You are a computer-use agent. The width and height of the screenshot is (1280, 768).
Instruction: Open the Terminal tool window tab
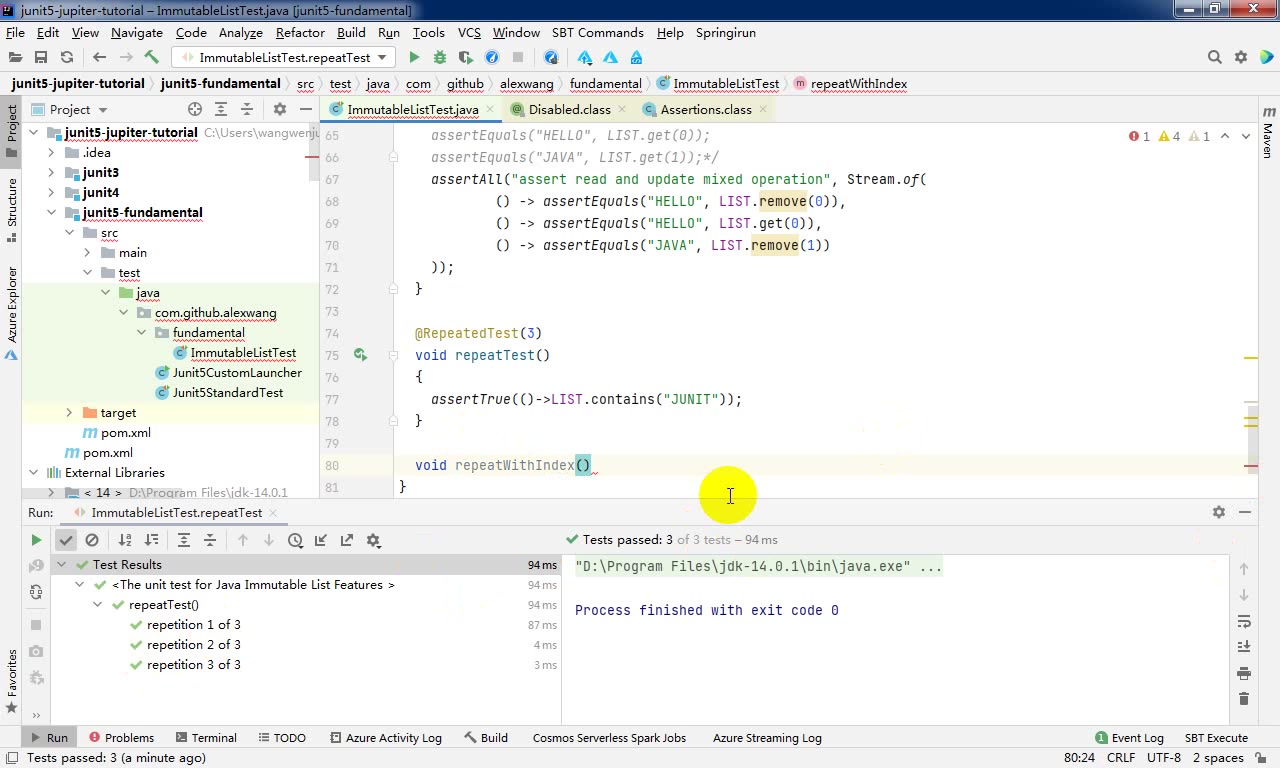[204, 737]
